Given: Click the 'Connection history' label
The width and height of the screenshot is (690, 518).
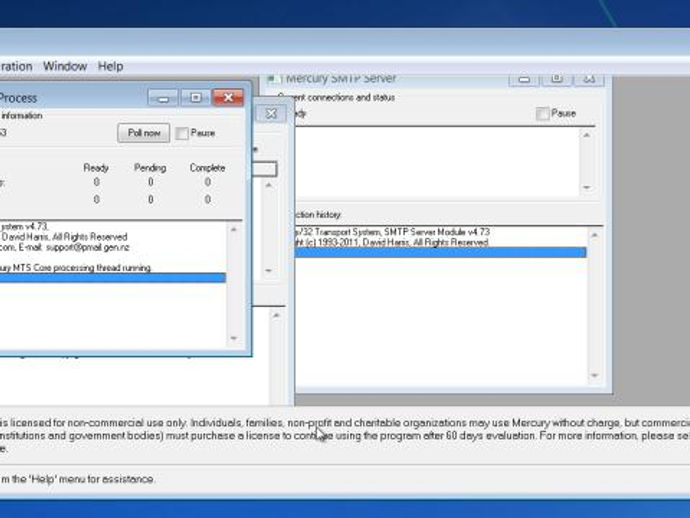Looking at the screenshot, I should click(319, 215).
